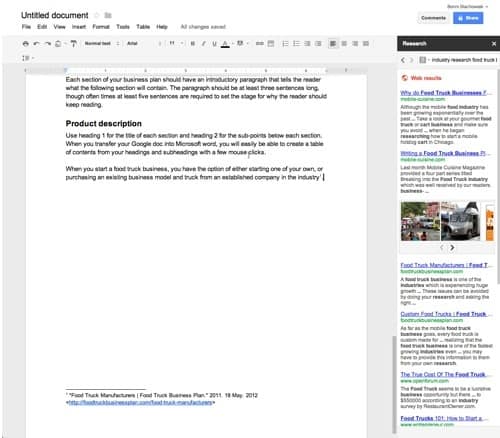Open the font size 11 dropdown
Screen dimensions: 500x438
[176, 44]
